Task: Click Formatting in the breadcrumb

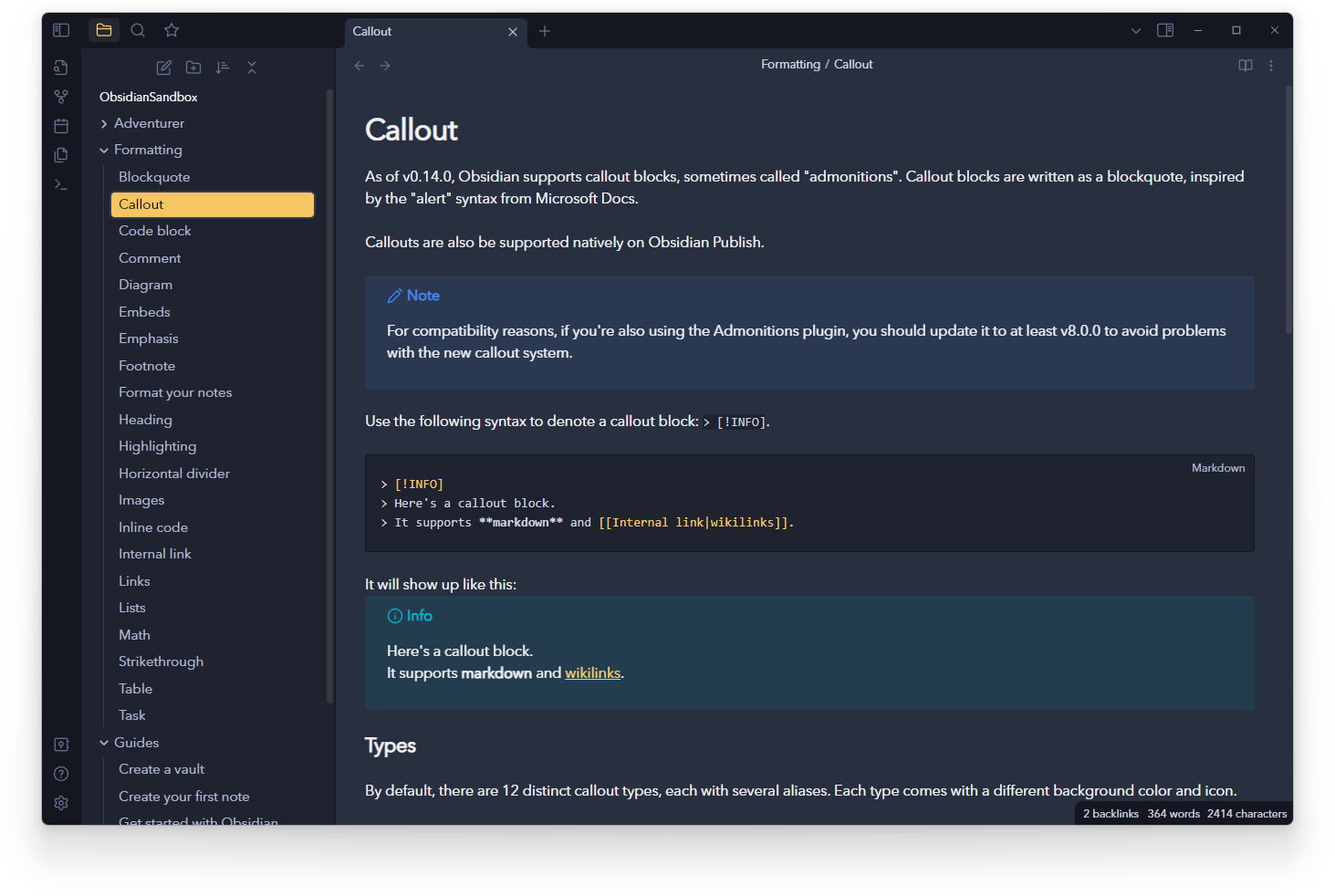Action: (790, 65)
